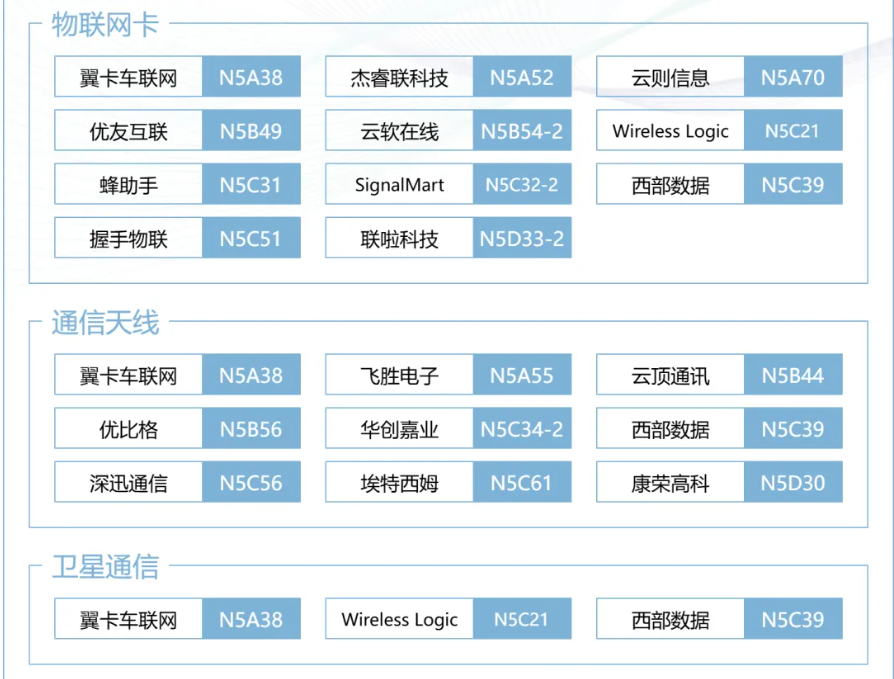894x679 pixels.
Task: Select booth number N5B54-2
Action: (x=522, y=131)
